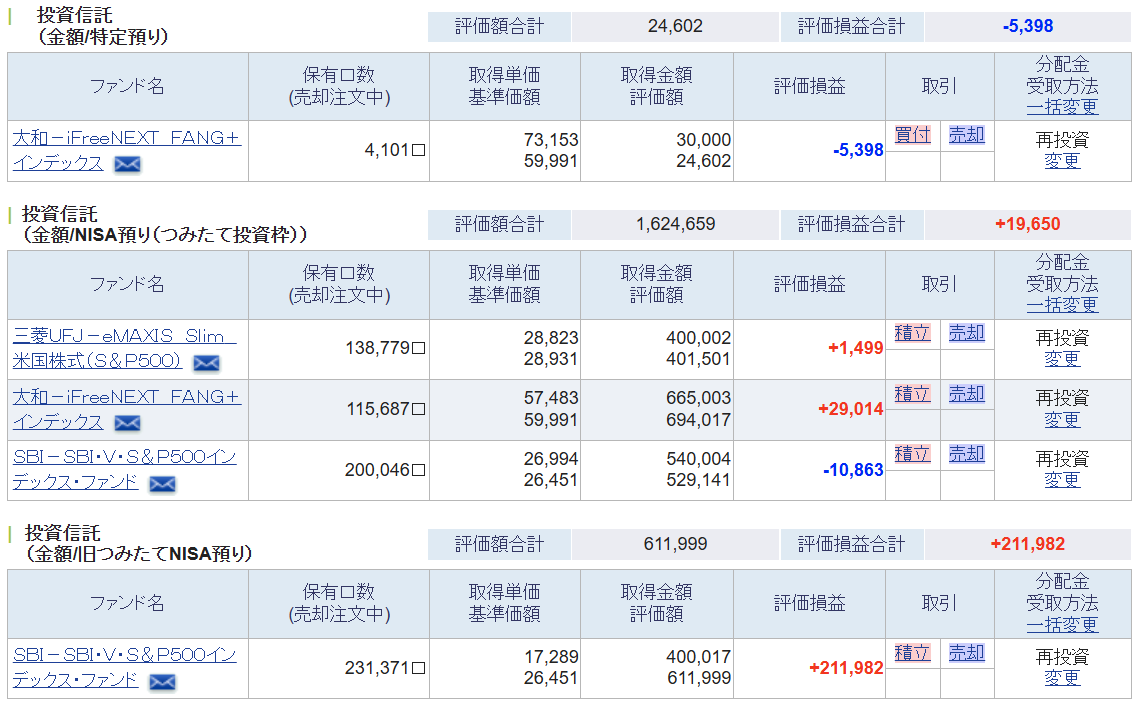Click 一括変更 link in NISA つみたて投資枠 header
Viewport: 1137px width, 702px height.
[x=1062, y=305]
